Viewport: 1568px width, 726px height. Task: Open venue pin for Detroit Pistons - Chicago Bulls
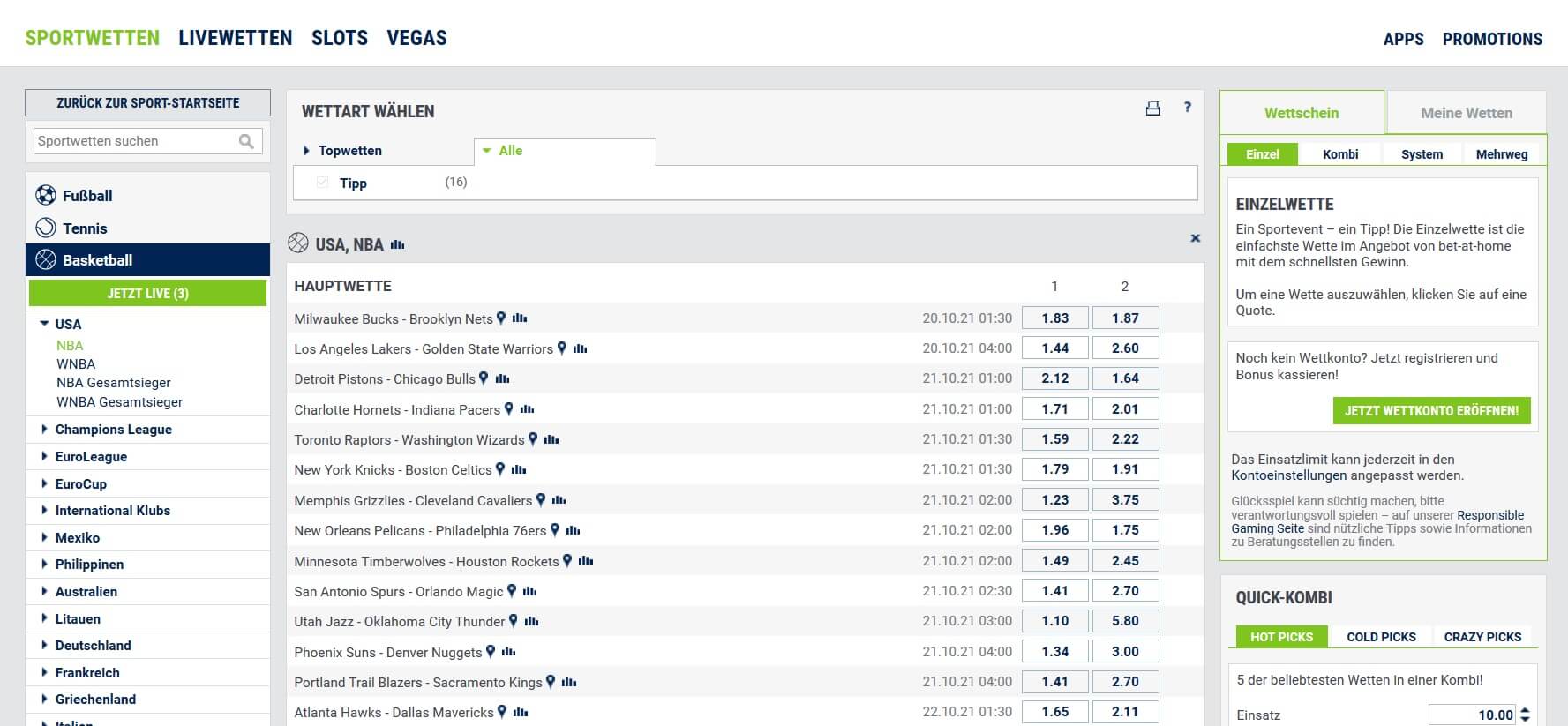pyautogui.click(x=483, y=378)
